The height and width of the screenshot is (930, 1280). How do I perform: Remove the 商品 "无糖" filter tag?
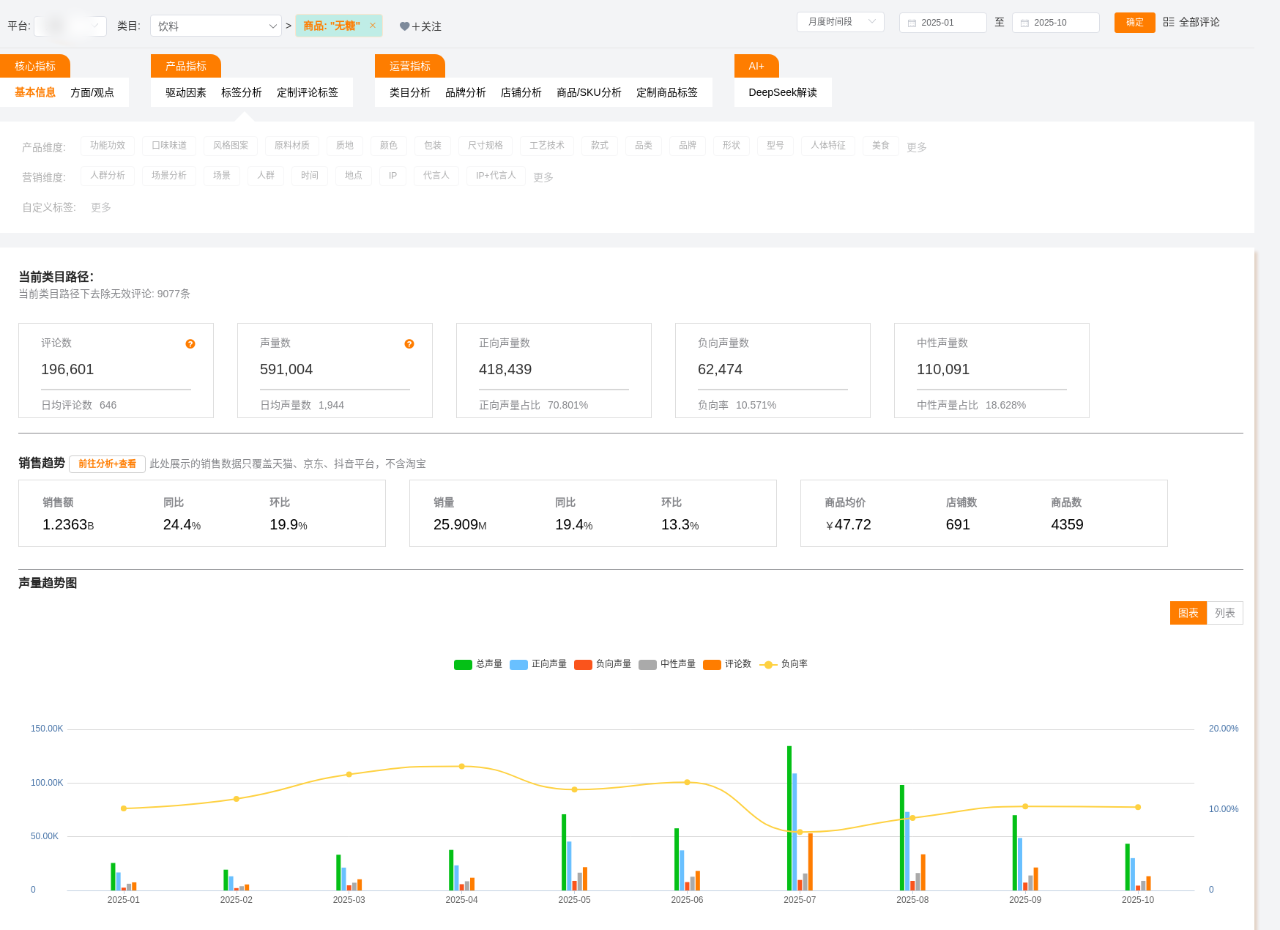point(373,26)
